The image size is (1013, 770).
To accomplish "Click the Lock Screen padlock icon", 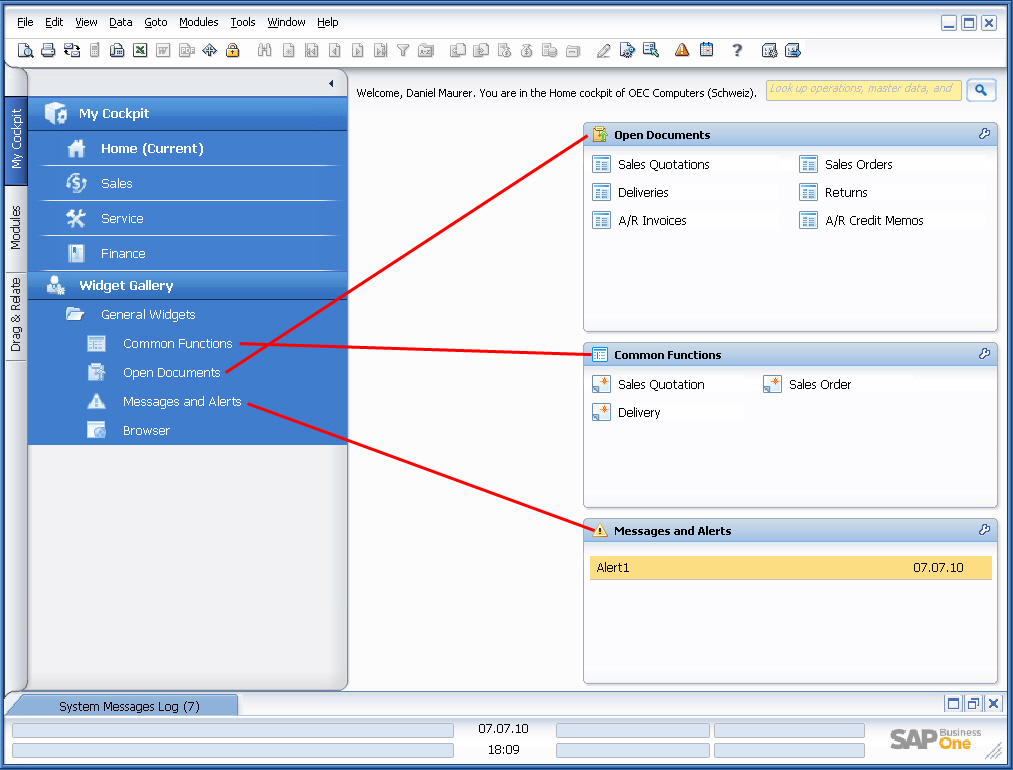I will [x=233, y=50].
